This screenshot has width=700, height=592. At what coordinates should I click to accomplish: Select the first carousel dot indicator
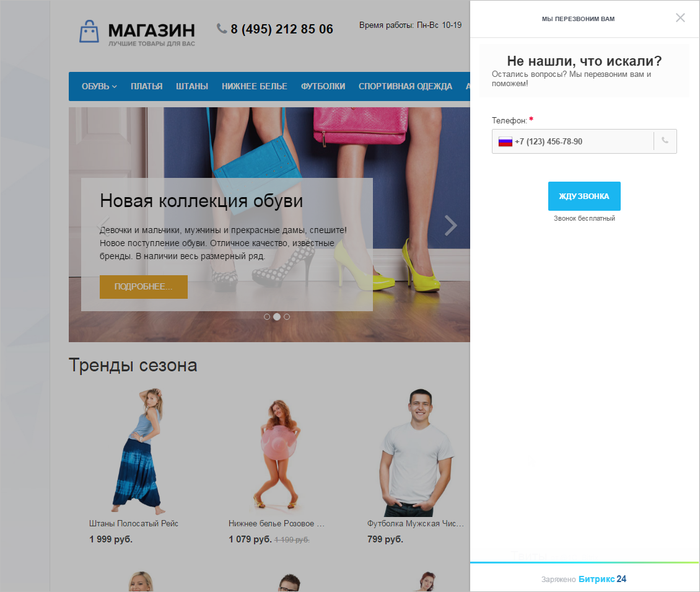267,317
